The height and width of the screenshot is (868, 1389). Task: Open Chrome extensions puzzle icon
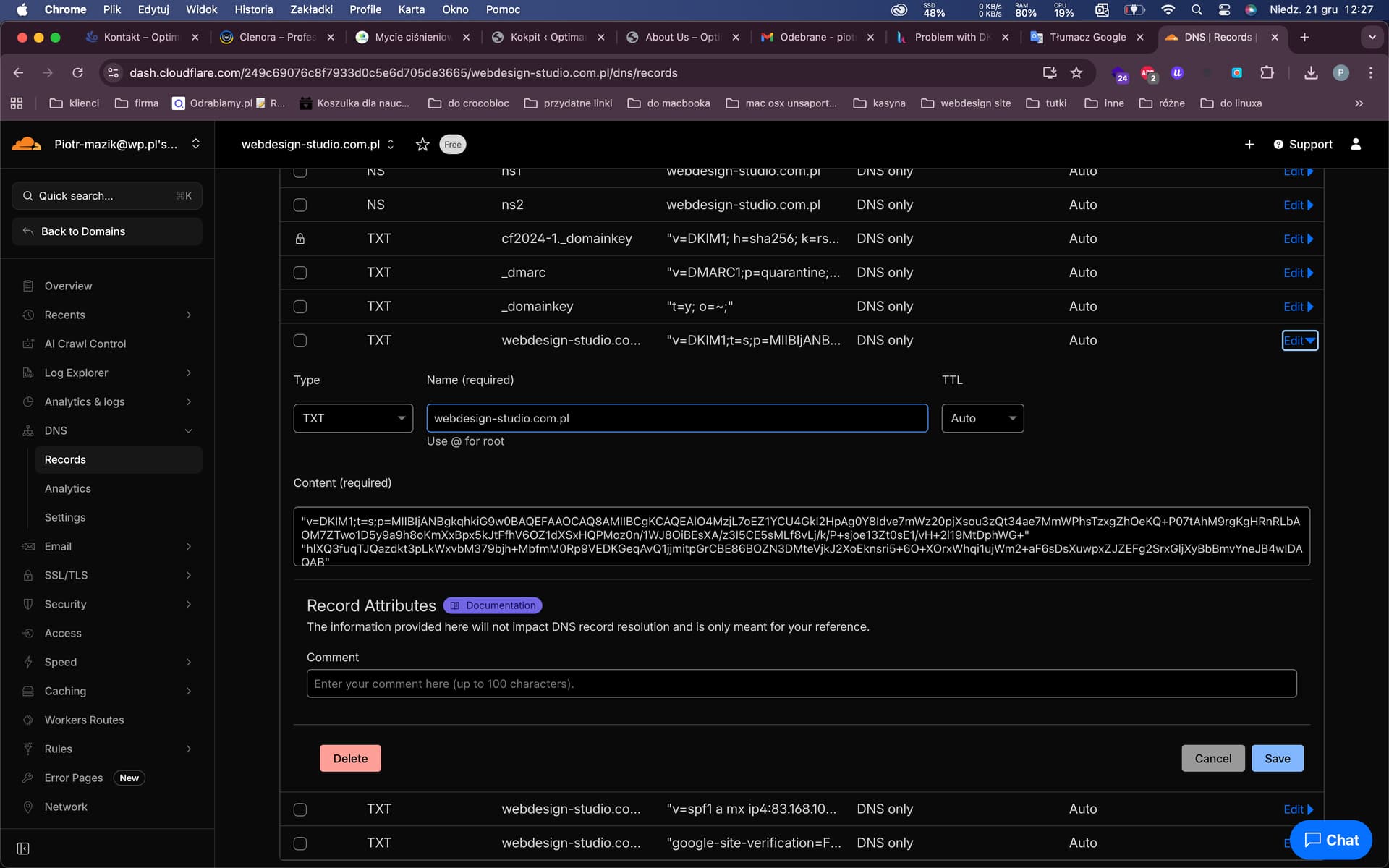point(1267,73)
